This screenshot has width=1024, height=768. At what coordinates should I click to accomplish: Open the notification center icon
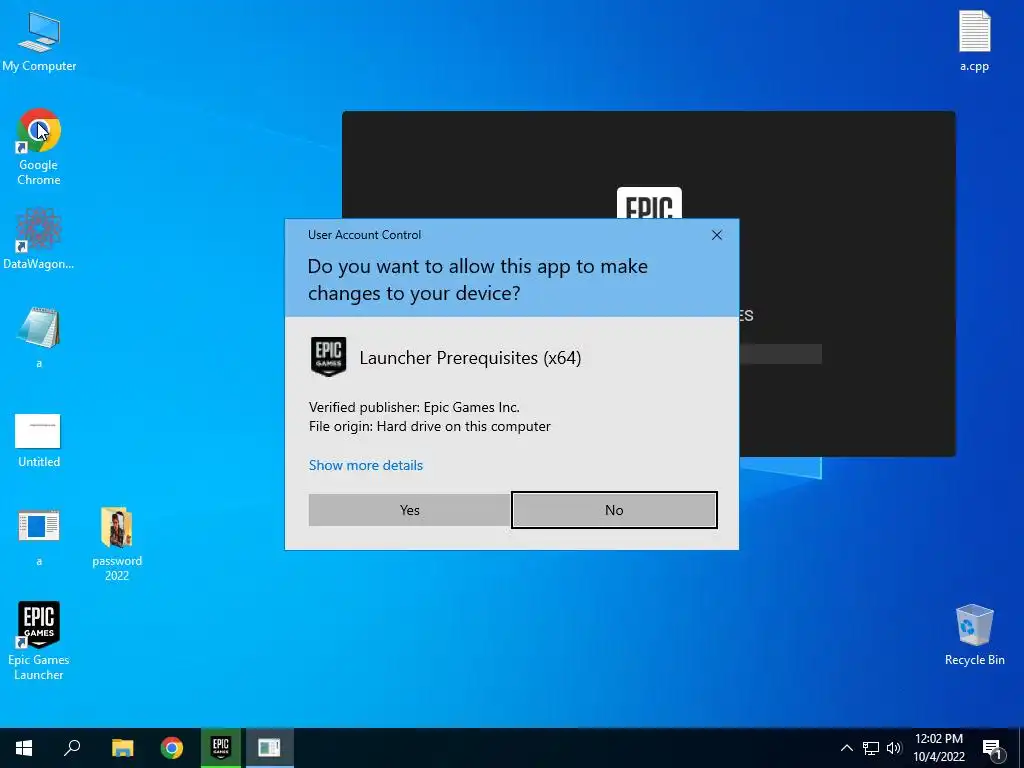point(992,748)
